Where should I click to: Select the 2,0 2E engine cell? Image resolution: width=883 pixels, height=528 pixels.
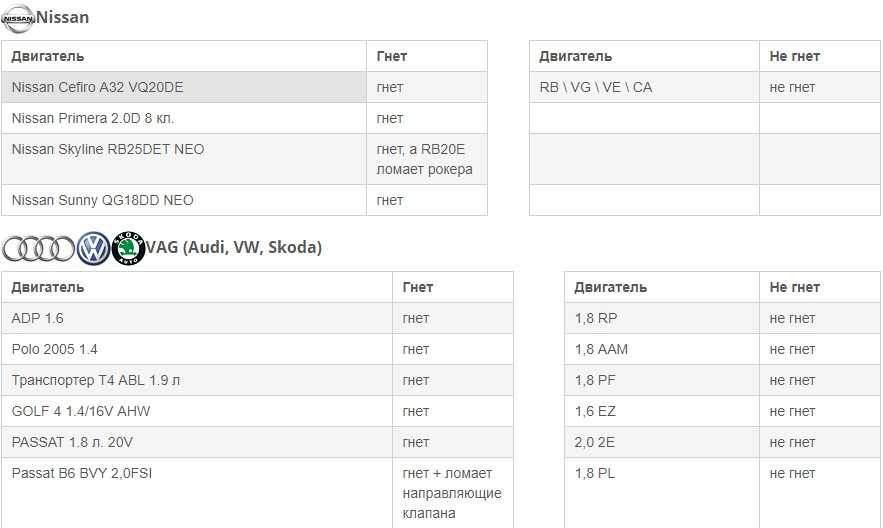662,442
